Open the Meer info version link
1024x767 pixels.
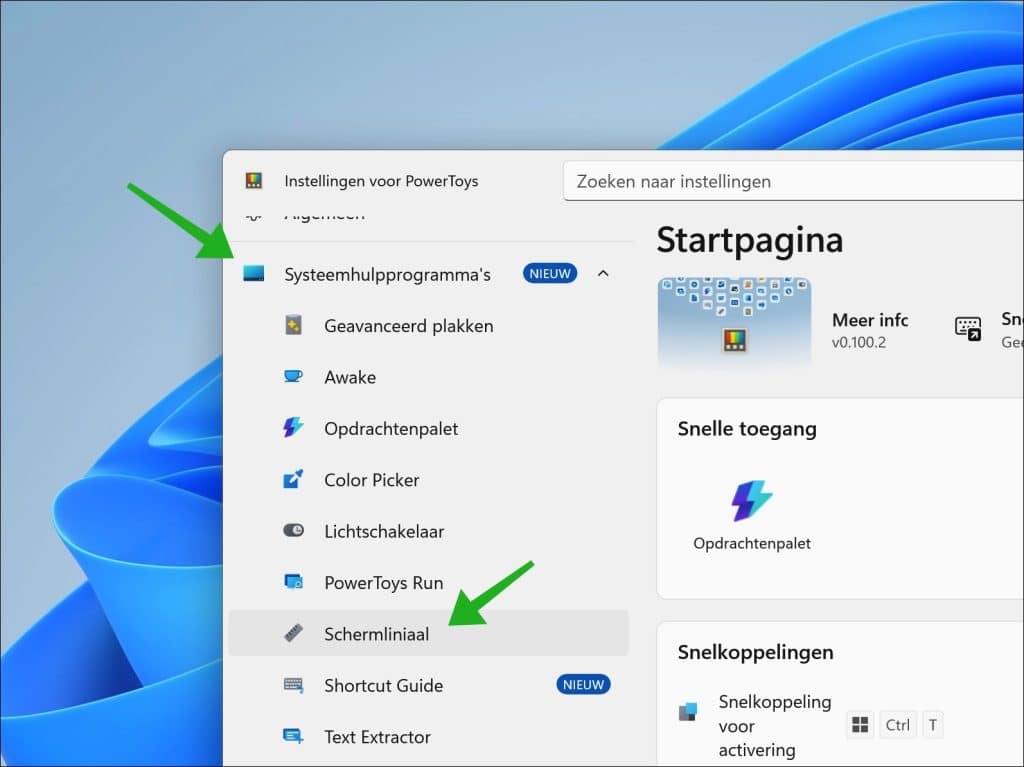pos(870,329)
